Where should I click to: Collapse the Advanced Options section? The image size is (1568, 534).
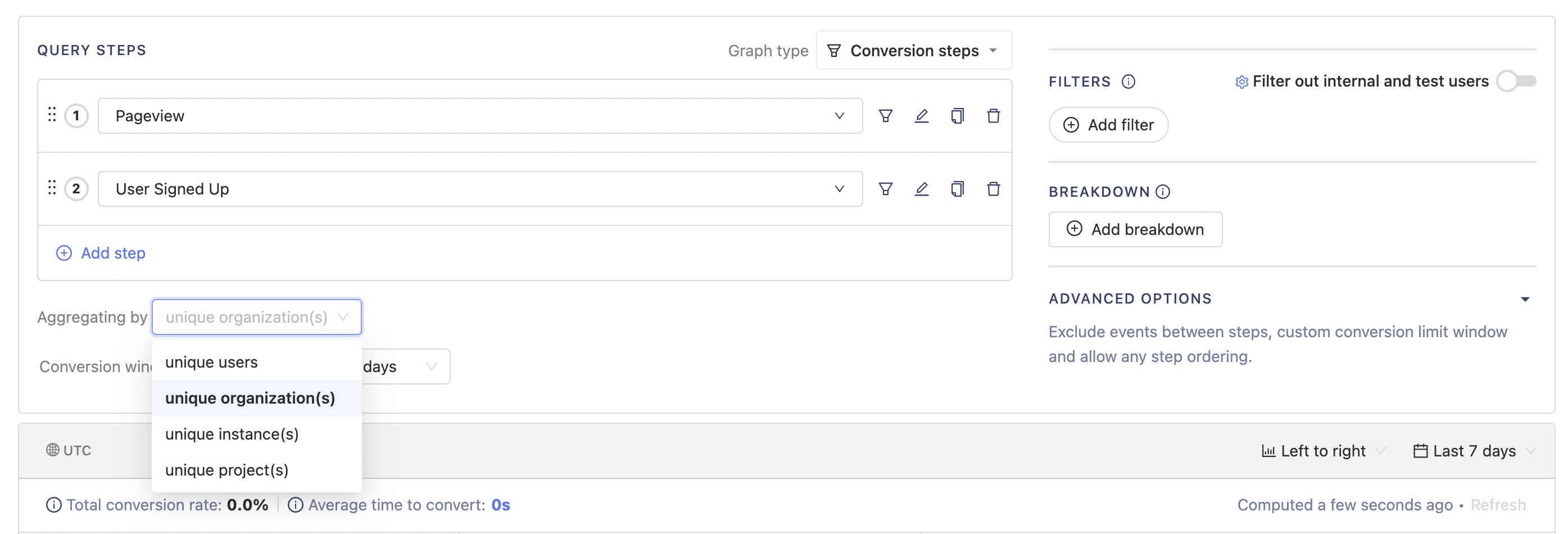click(1525, 298)
